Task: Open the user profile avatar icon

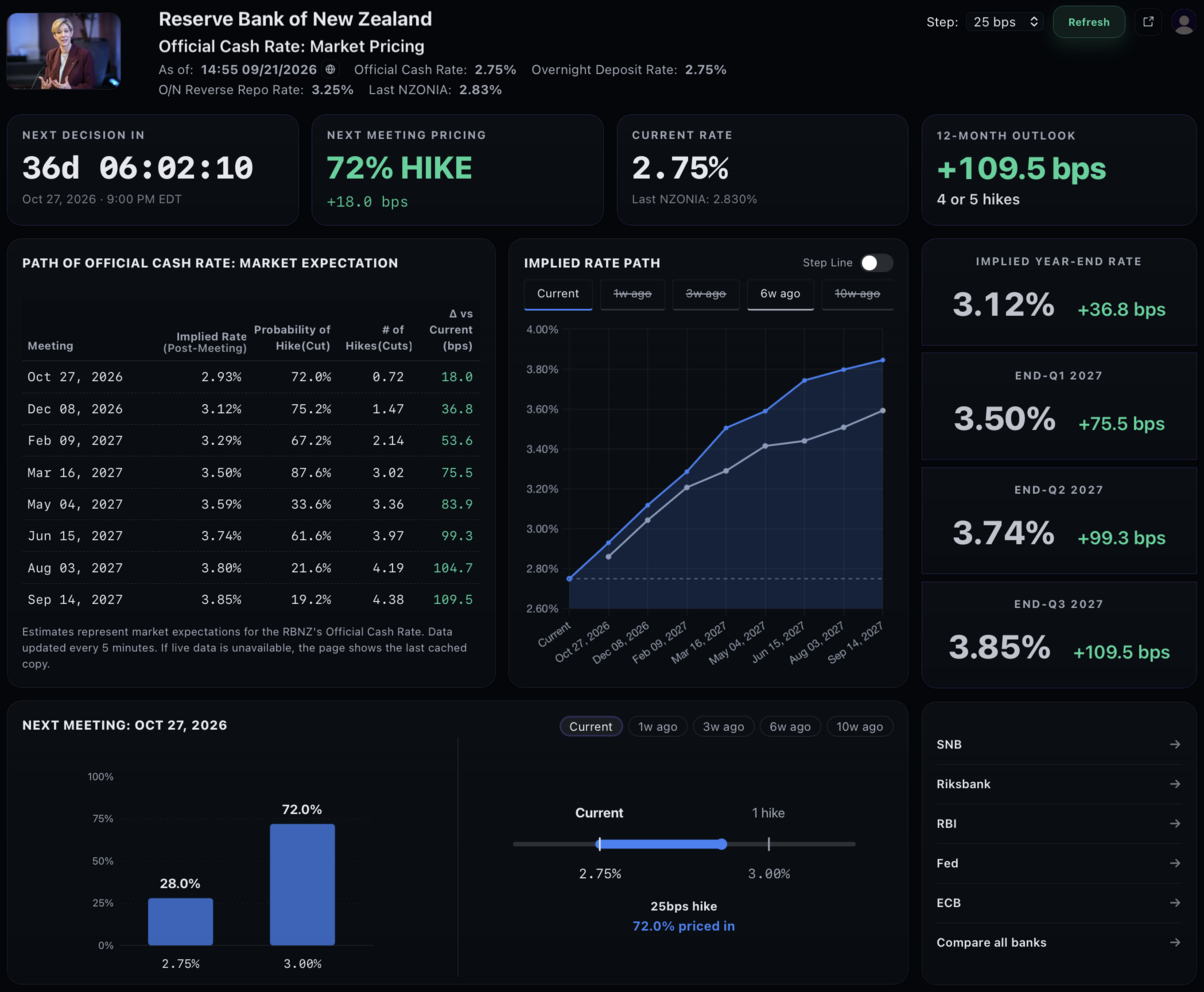Action: (x=1182, y=21)
